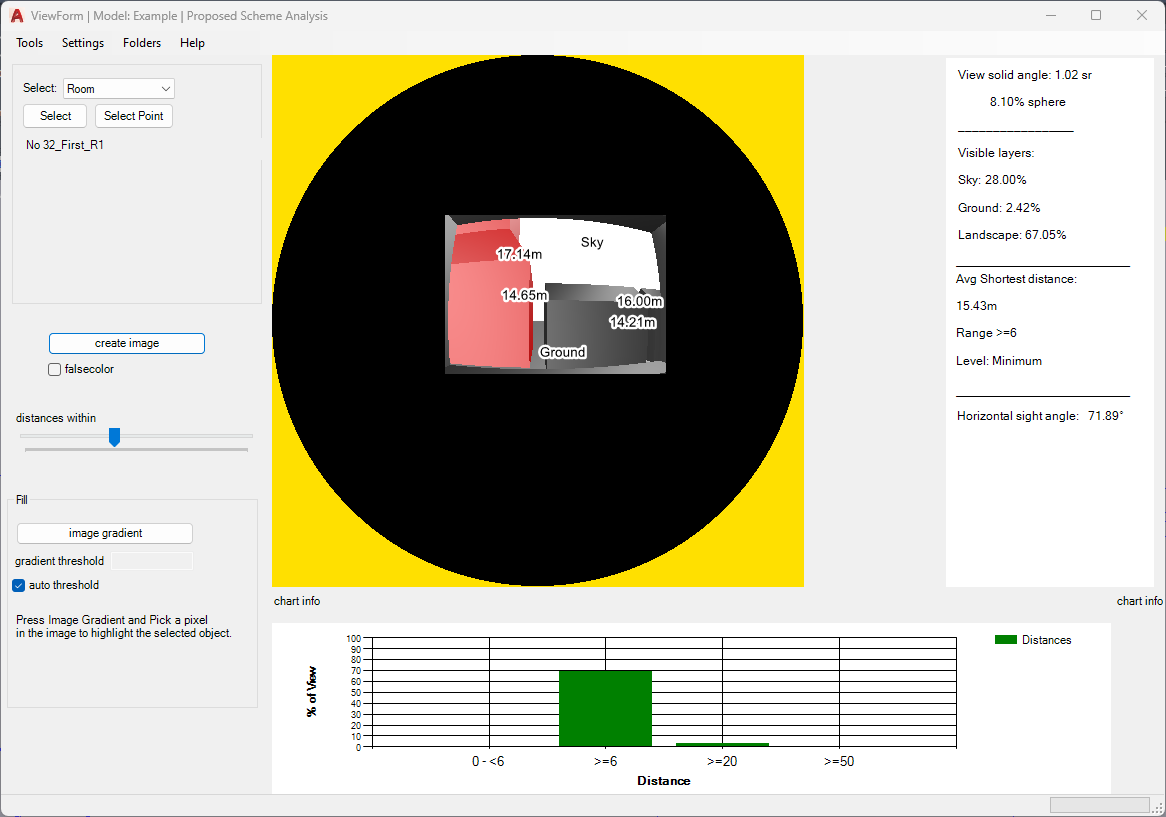This screenshot has height=817, width=1166.
Task: Enable the falsecolor checkbox
Action: coord(55,370)
